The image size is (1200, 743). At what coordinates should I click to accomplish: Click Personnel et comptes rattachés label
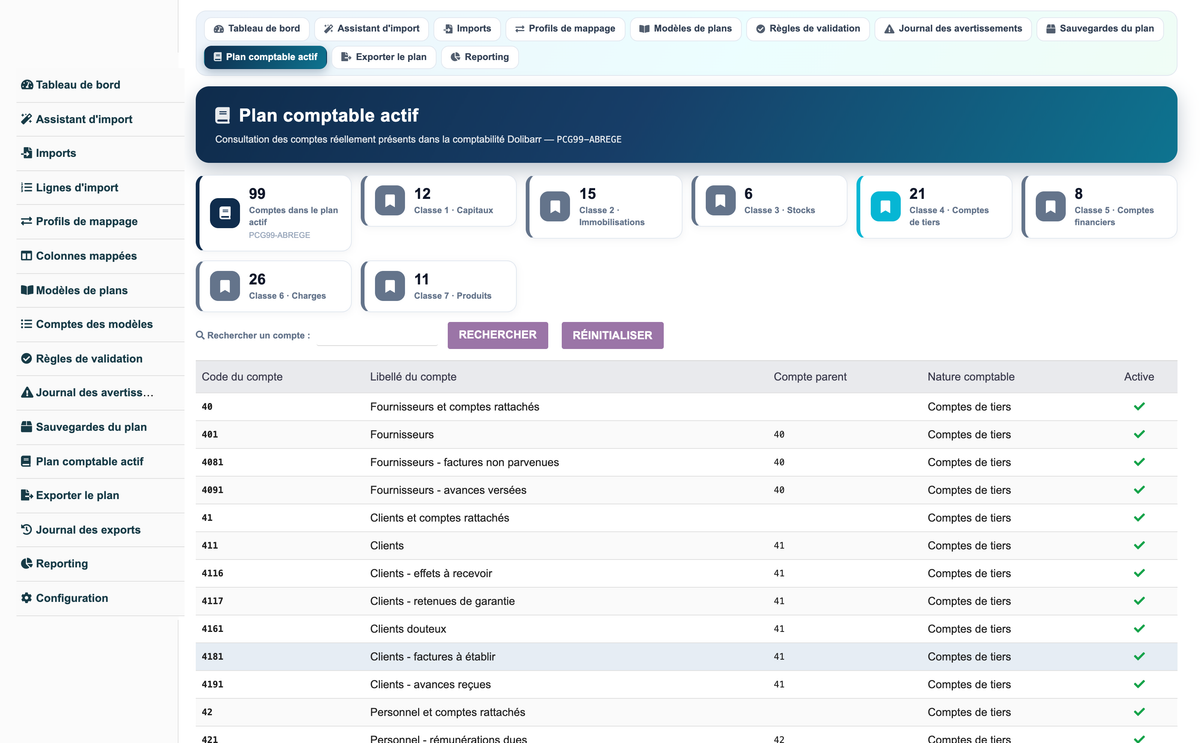coord(447,713)
